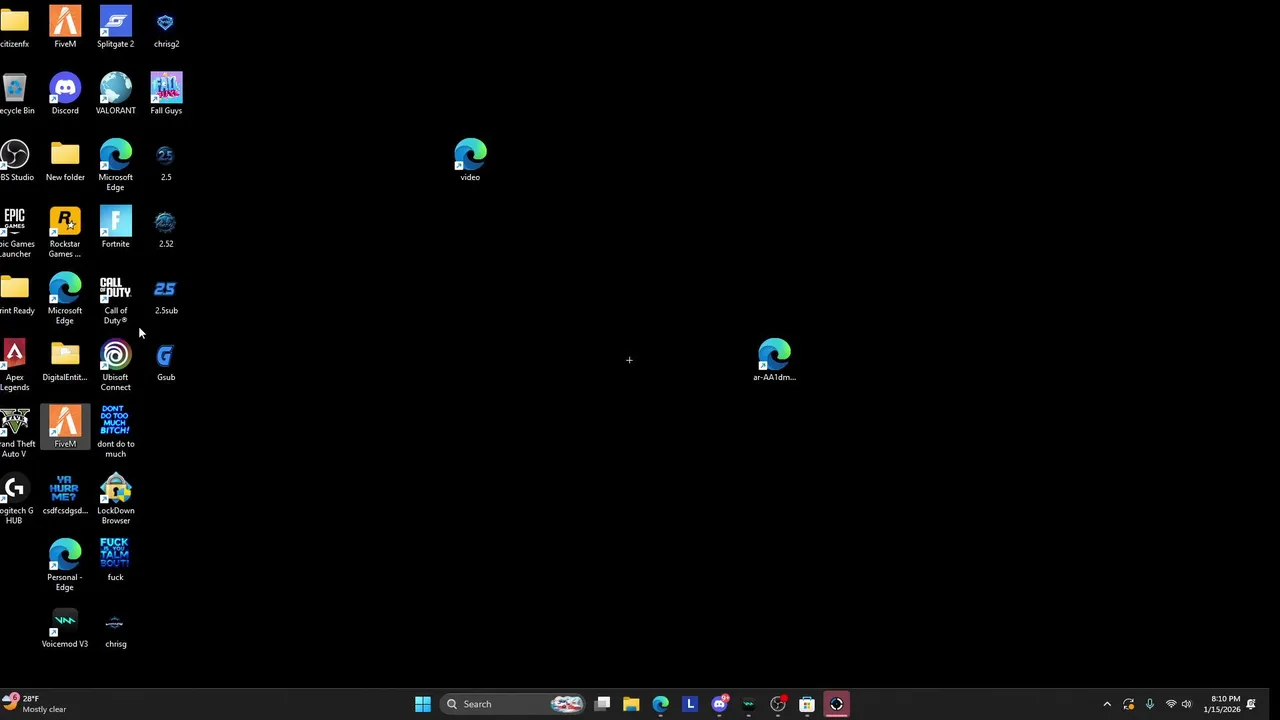Select the FiveM shortcut beside Splitgate 2
Screen dimensions: 1280x720
pos(65,28)
